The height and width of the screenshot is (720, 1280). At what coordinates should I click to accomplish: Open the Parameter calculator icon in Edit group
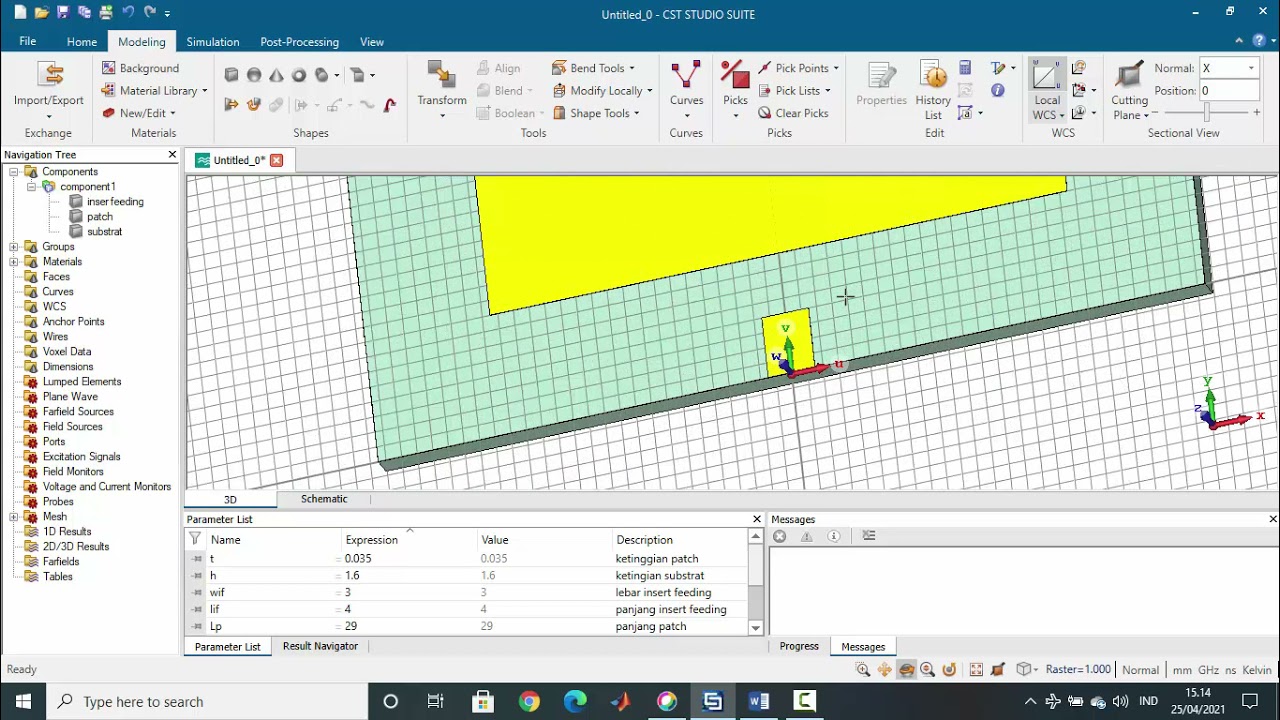point(965,68)
